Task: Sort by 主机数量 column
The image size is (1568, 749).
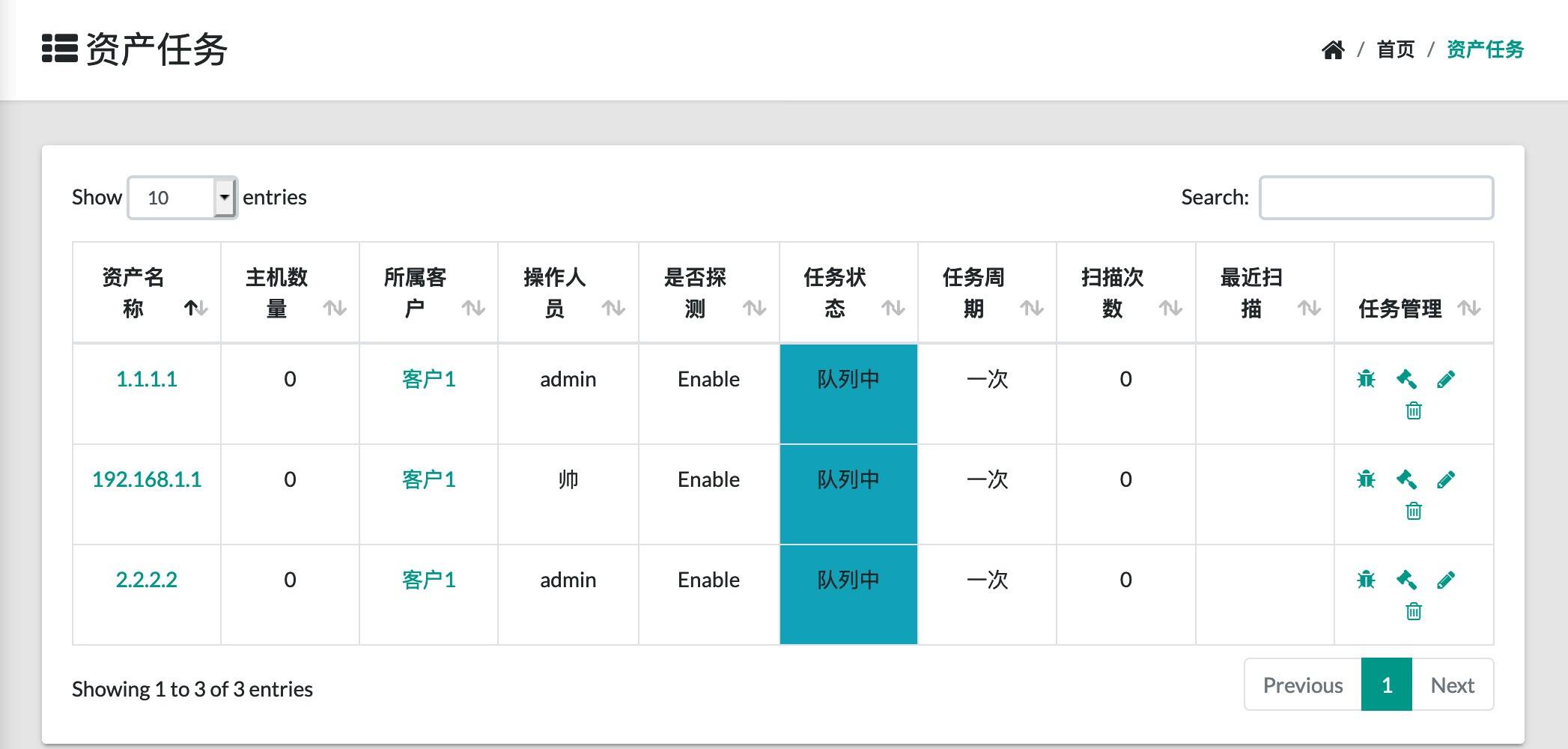Action: [x=290, y=293]
